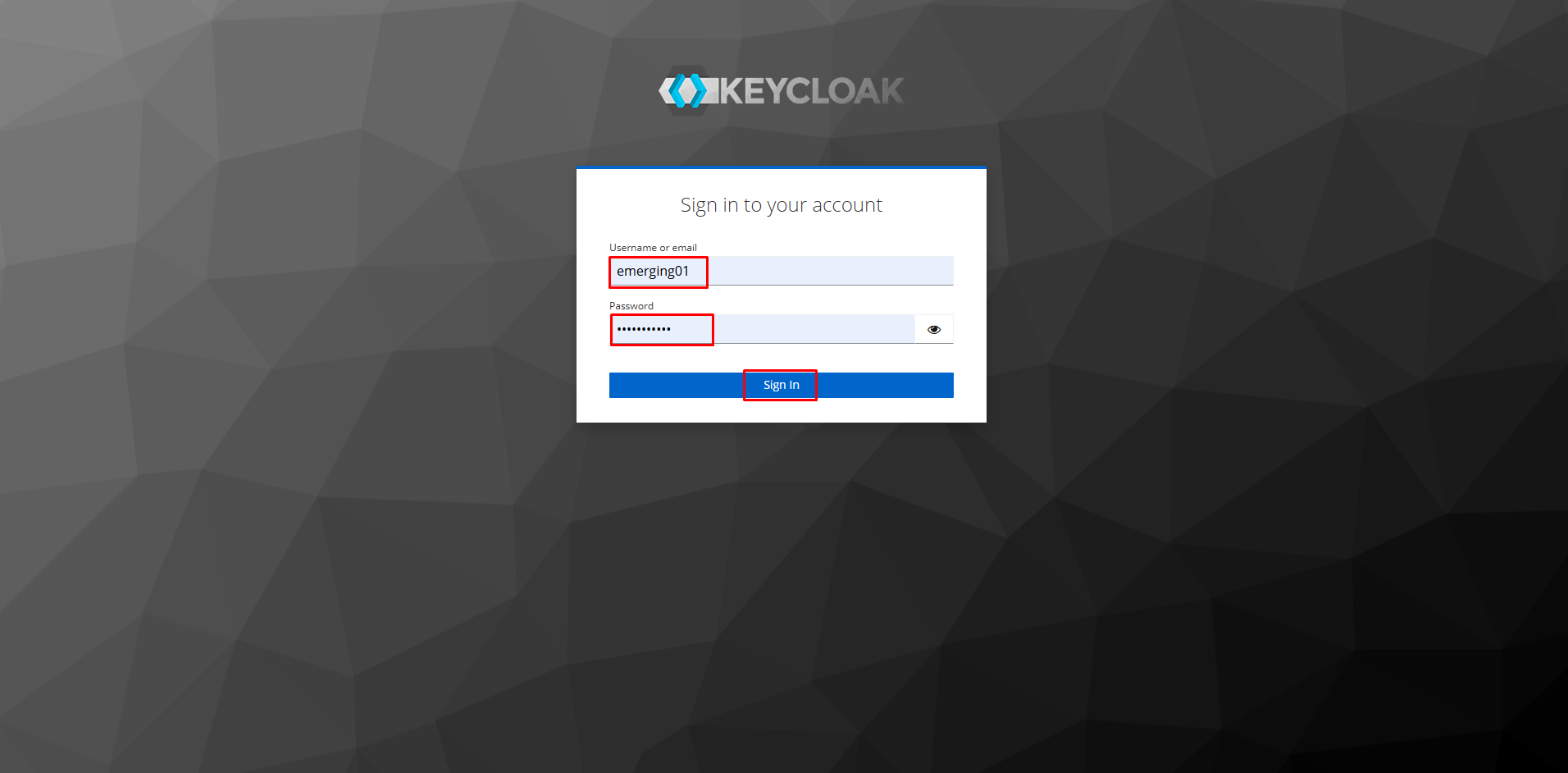
Task: Click the Sign In button
Action: [782, 385]
